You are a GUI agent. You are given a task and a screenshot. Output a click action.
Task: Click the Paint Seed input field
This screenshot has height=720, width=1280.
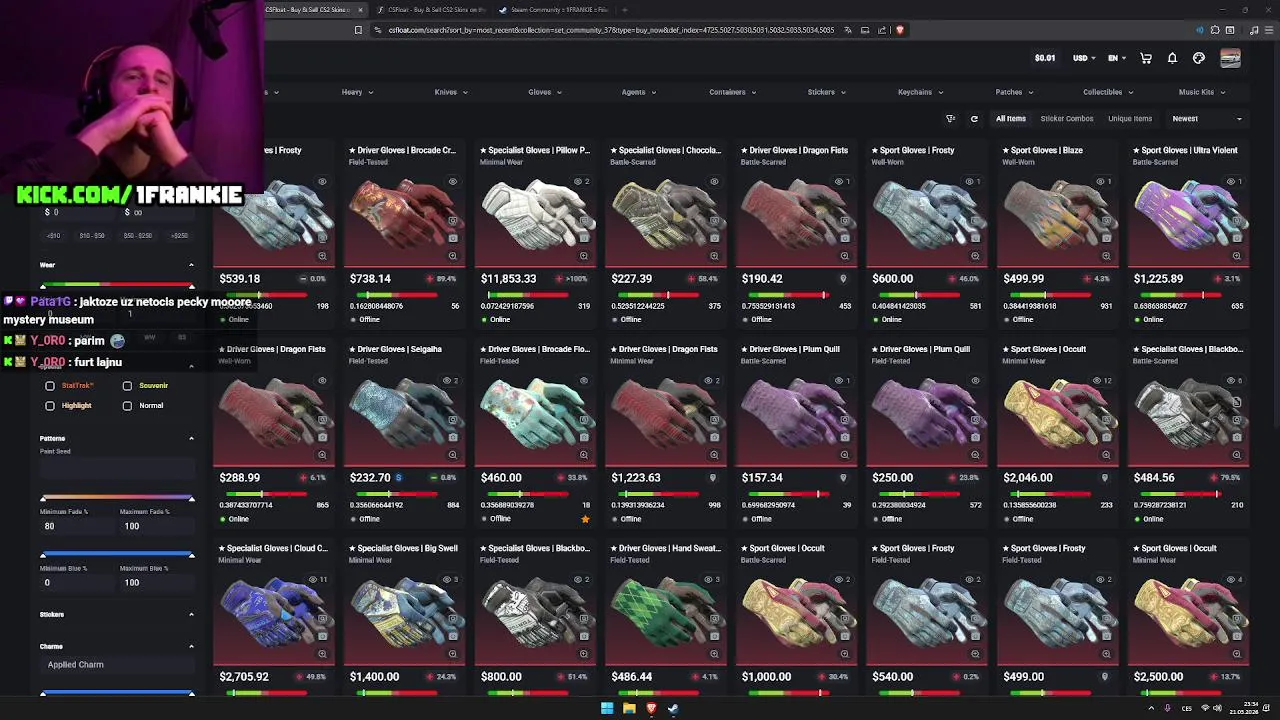[117, 468]
